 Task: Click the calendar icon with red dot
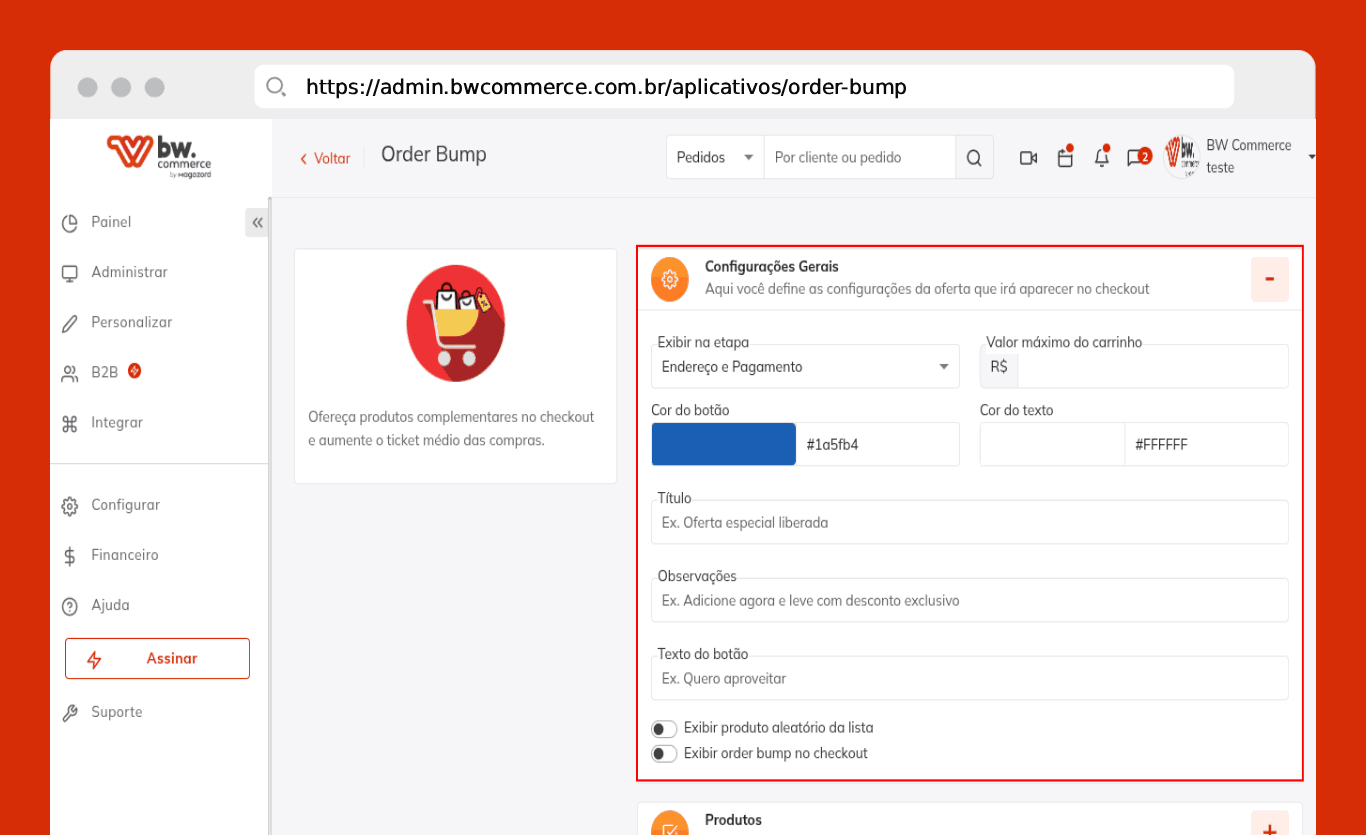coord(1065,156)
